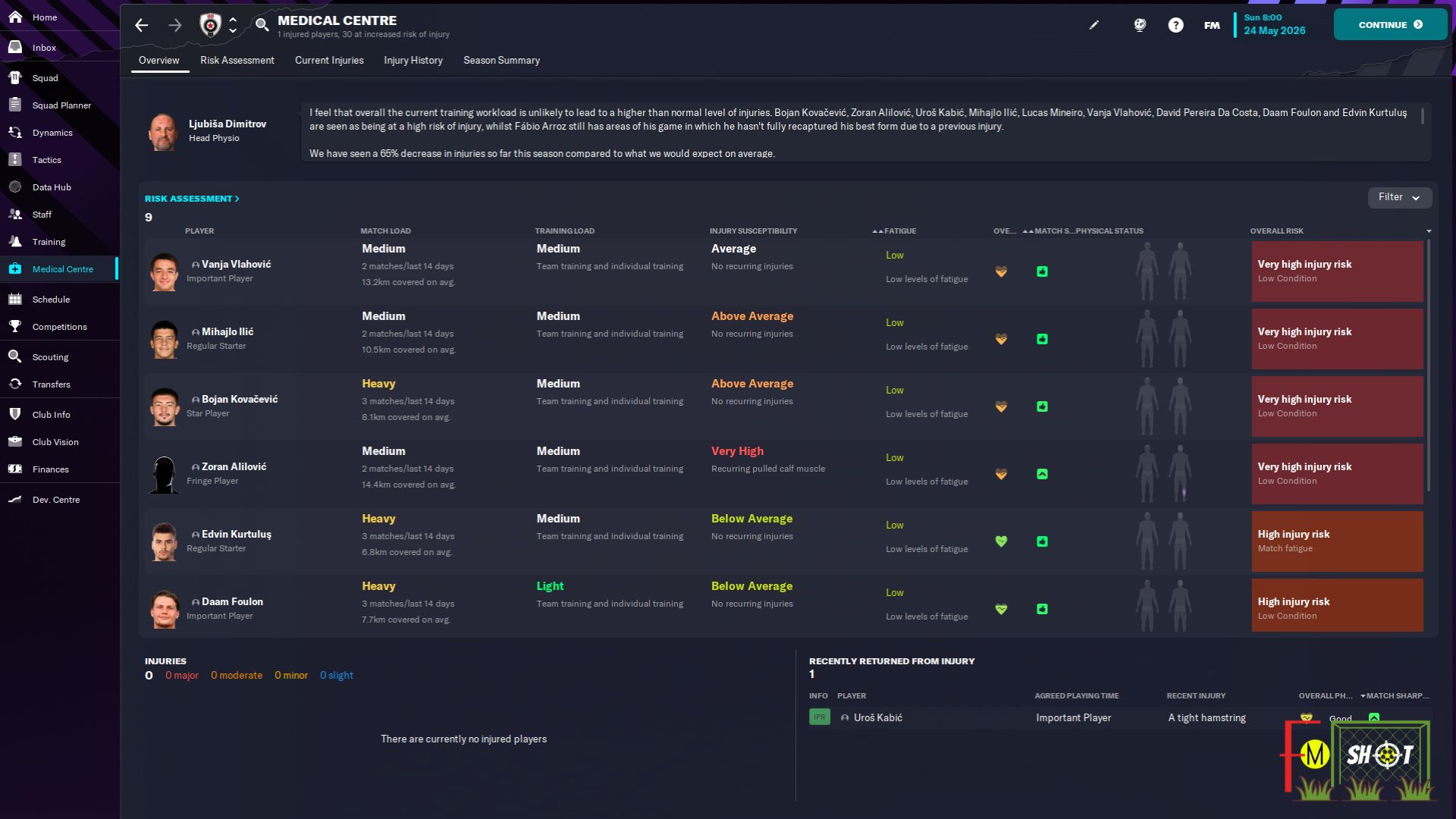The height and width of the screenshot is (819, 1456).
Task: Open Vanja Vlahović's profile
Action: coord(236,264)
